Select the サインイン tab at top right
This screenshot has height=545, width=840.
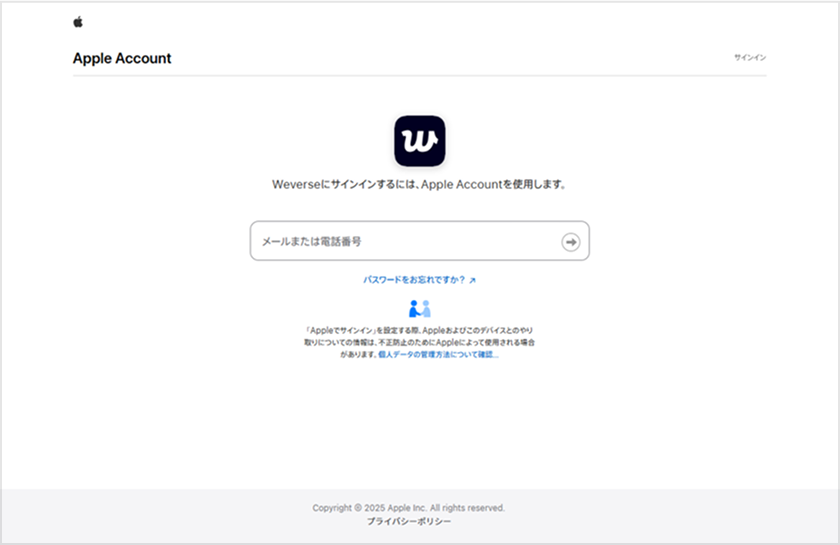coord(750,57)
